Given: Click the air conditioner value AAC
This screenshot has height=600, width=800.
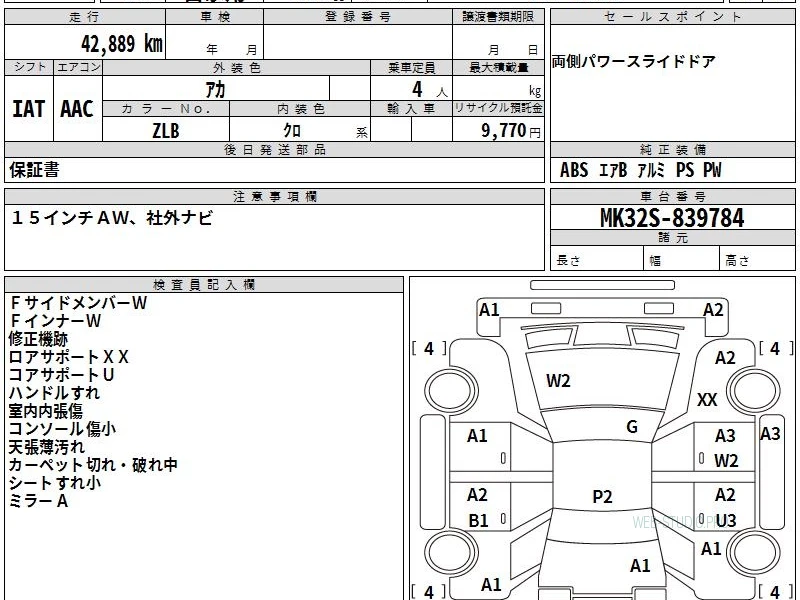Looking at the screenshot, I should click(x=77, y=109).
